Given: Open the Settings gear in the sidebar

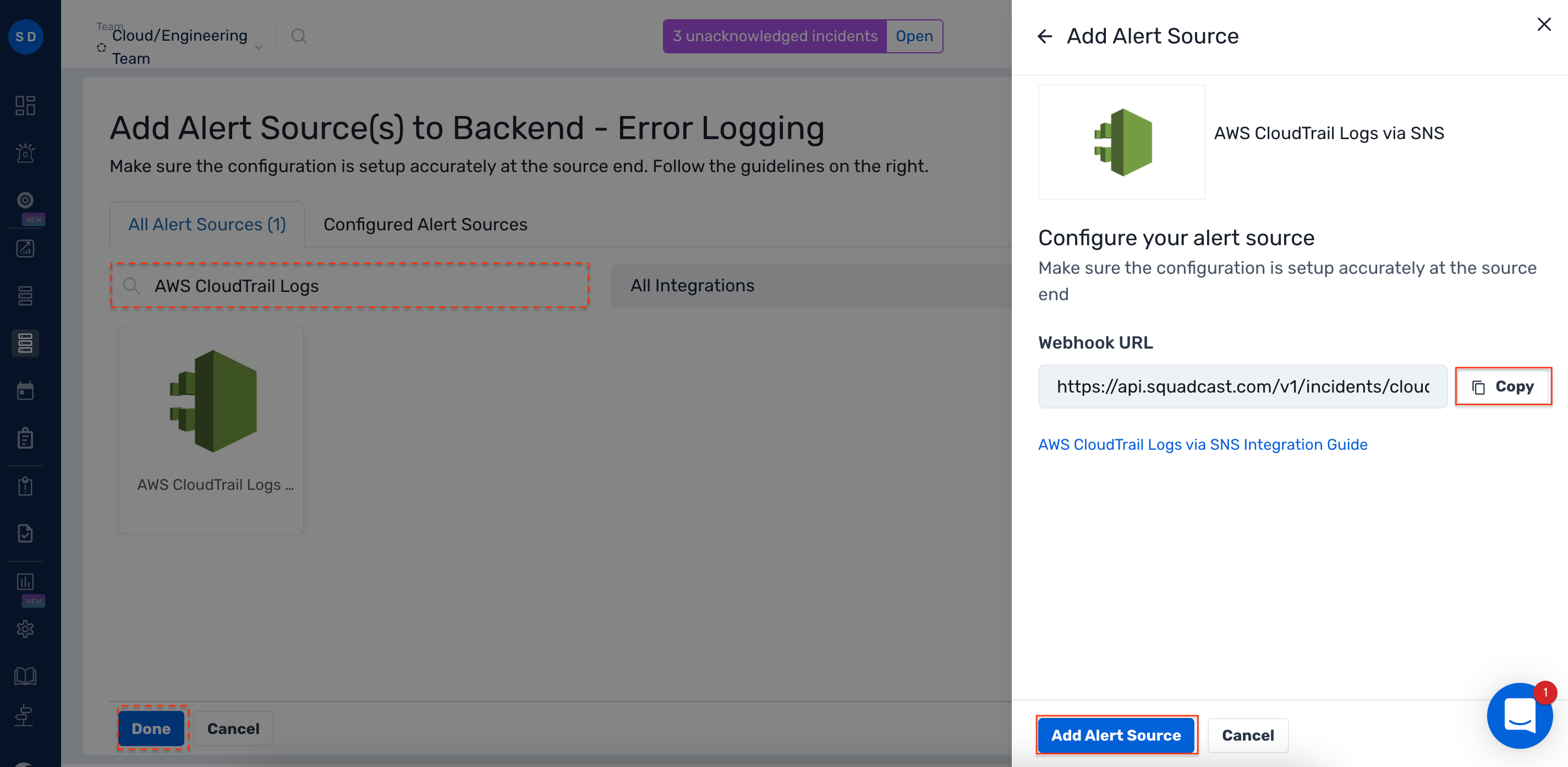Looking at the screenshot, I should click(x=25, y=628).
